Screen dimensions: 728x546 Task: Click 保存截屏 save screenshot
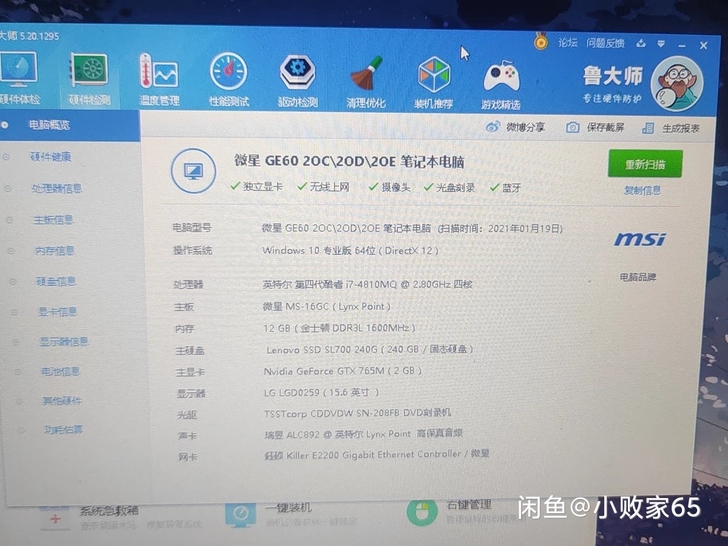pos(595,127)
